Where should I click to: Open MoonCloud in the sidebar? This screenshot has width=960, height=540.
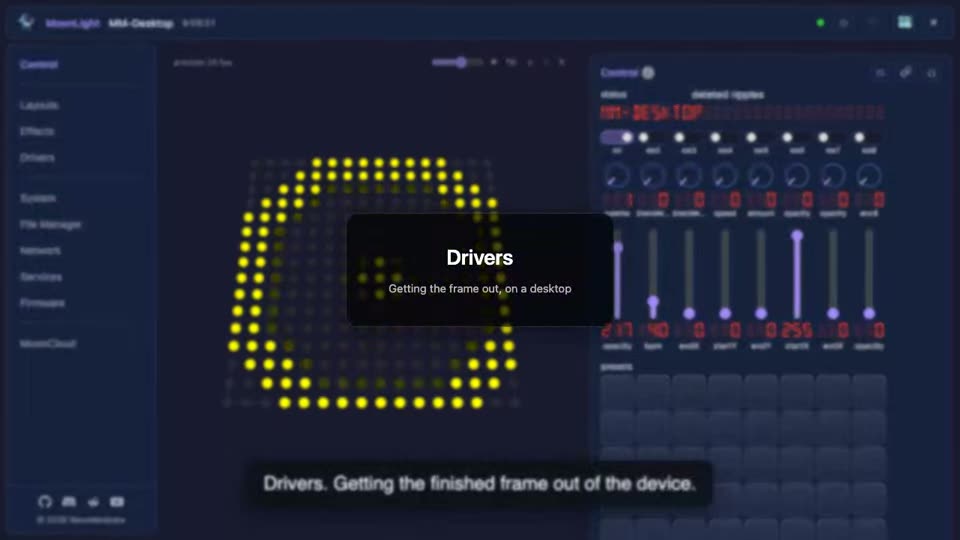coord(48,343)
